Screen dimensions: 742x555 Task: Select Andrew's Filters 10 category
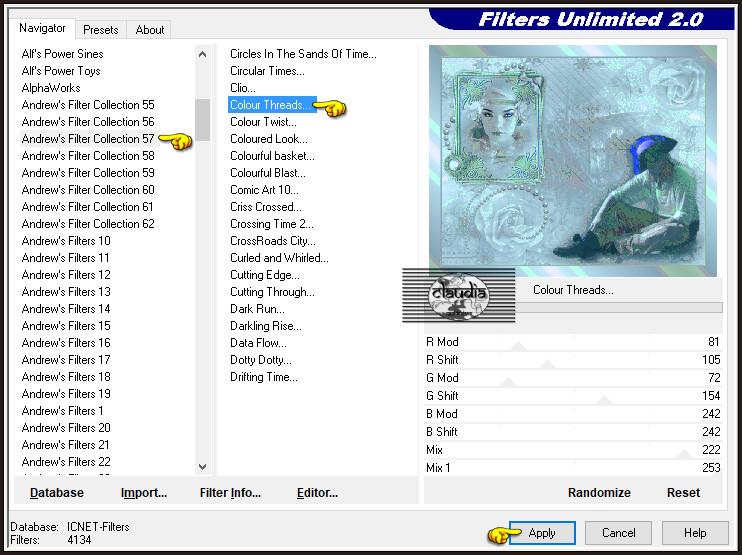tap(66, 241)
